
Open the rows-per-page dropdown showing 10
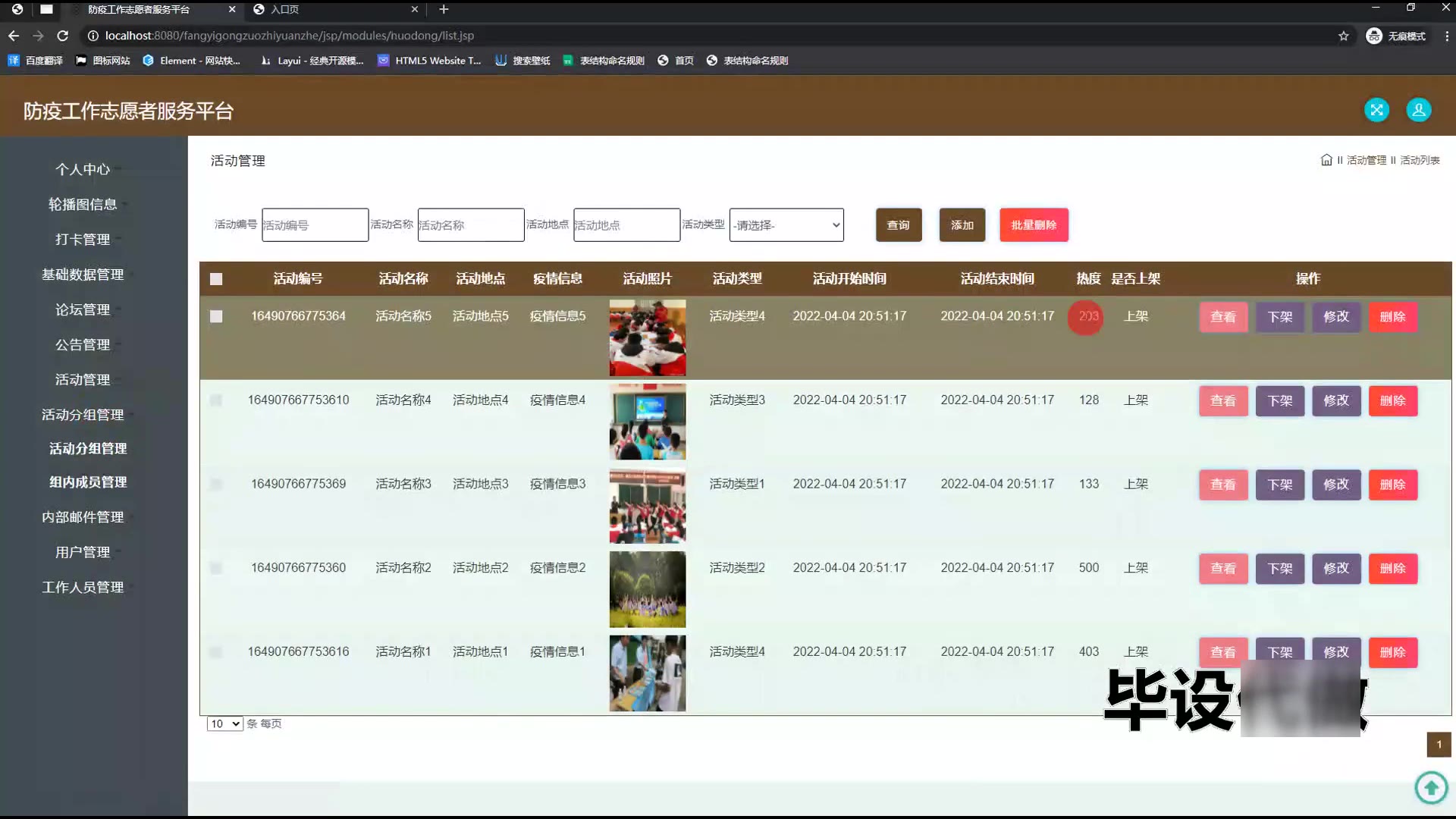click(224, 723)
